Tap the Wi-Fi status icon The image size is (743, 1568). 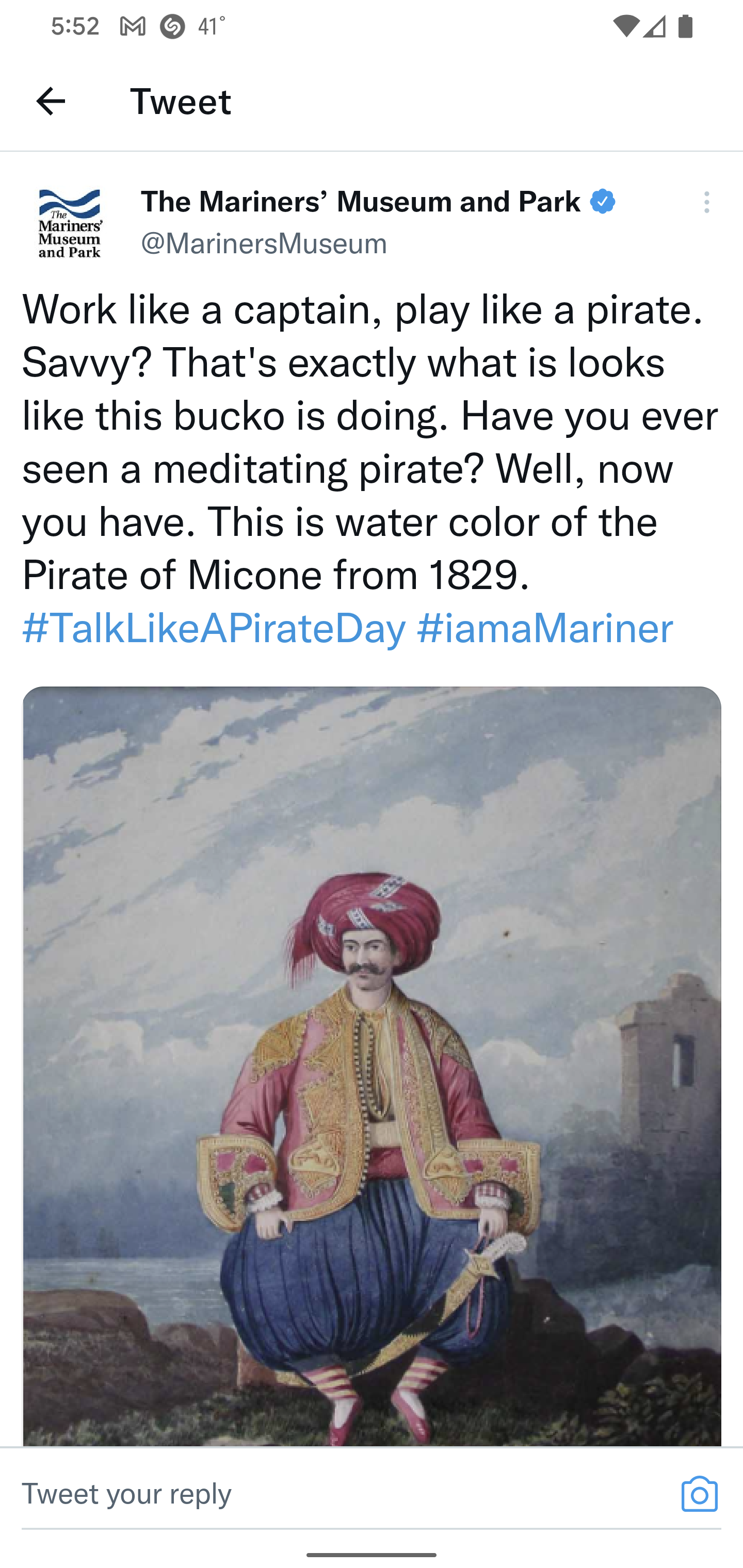click(x=625, y=27)
